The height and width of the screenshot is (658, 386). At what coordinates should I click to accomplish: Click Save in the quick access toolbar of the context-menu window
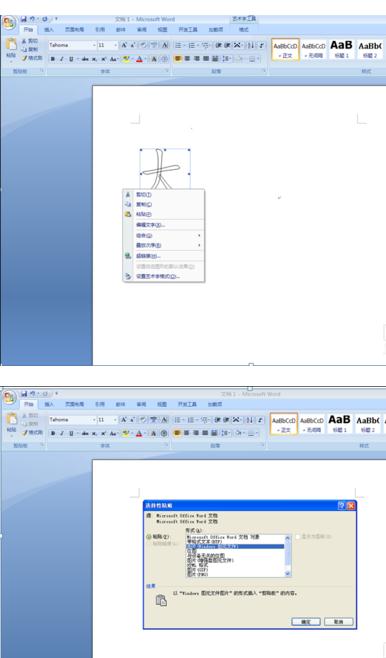click(24, 19)
